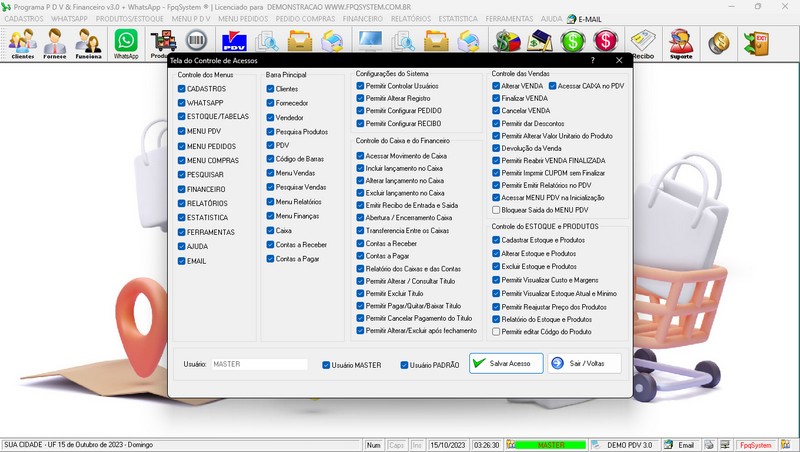Open the PDV toolbar icon

tap(234, 41)
